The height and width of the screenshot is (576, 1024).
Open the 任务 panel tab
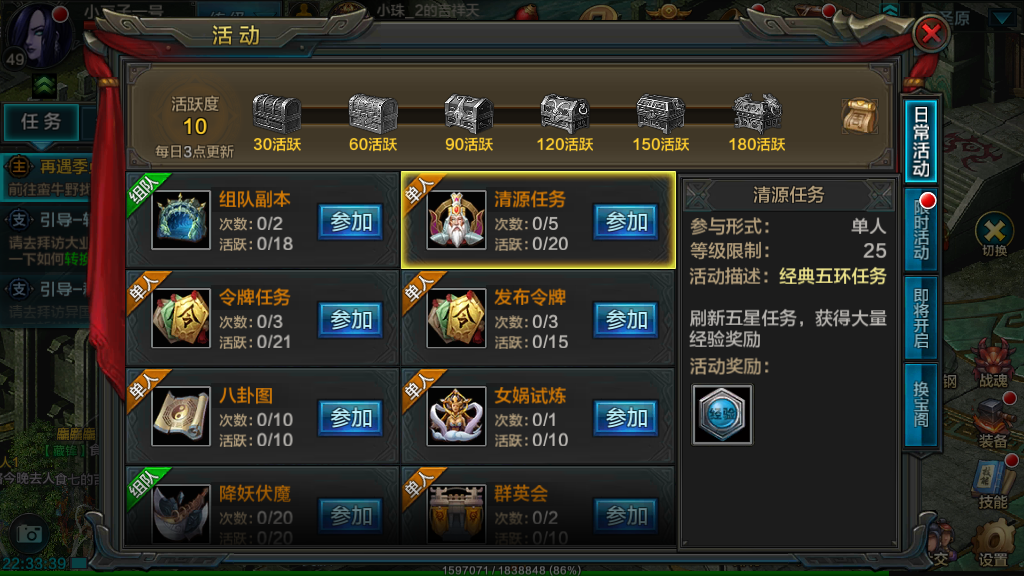tap(41, 121)
